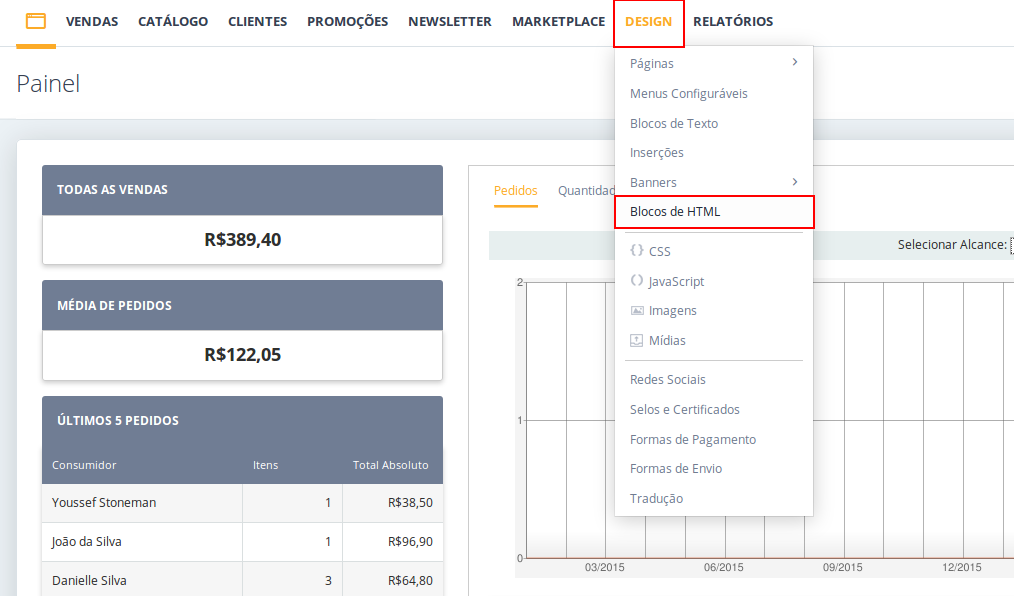Open the Marketplace menu
Viewport: 1014px width, 596px height.
tap(559, 21)
